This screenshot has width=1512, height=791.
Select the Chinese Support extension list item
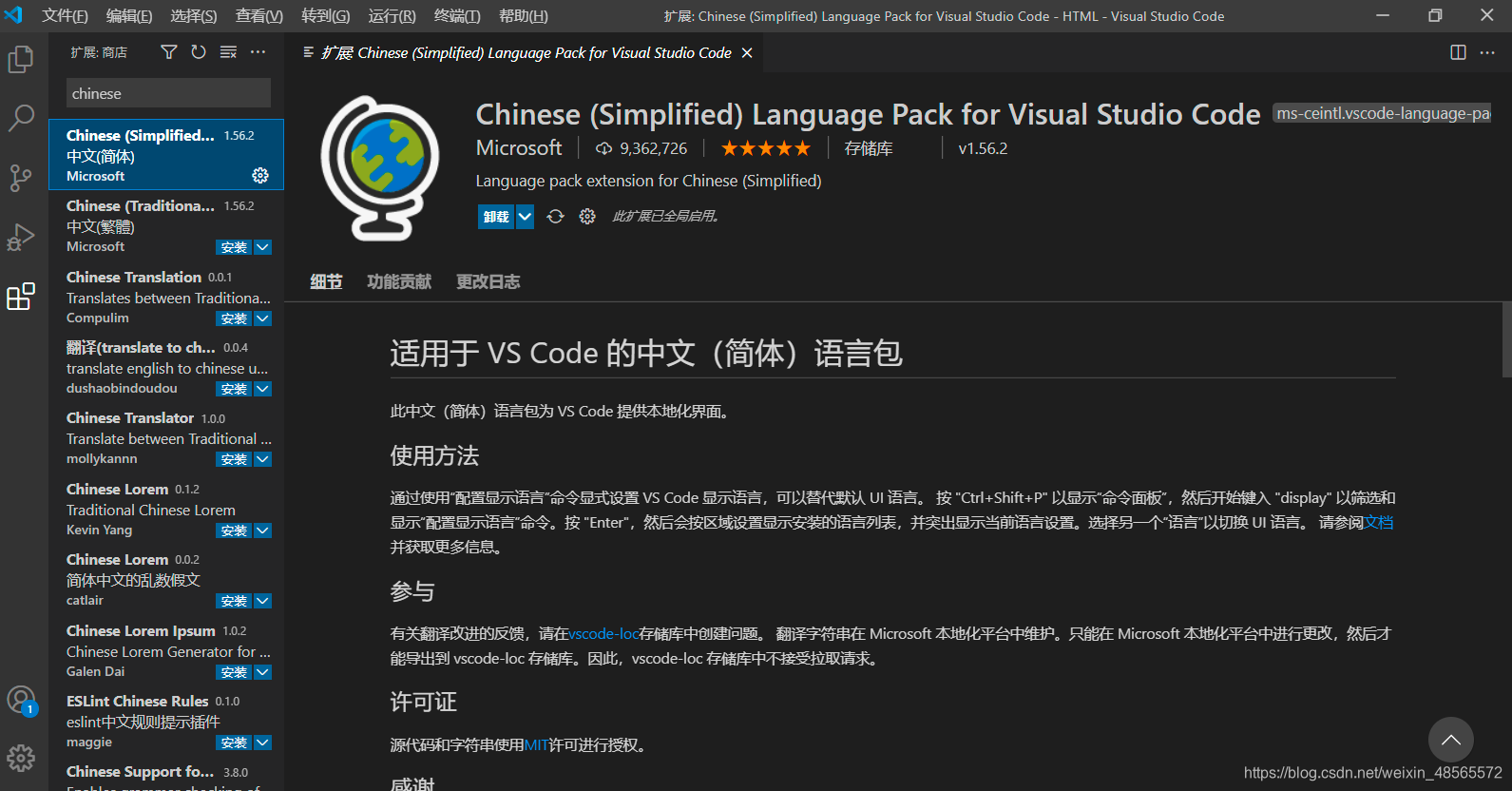pos(166,776)
